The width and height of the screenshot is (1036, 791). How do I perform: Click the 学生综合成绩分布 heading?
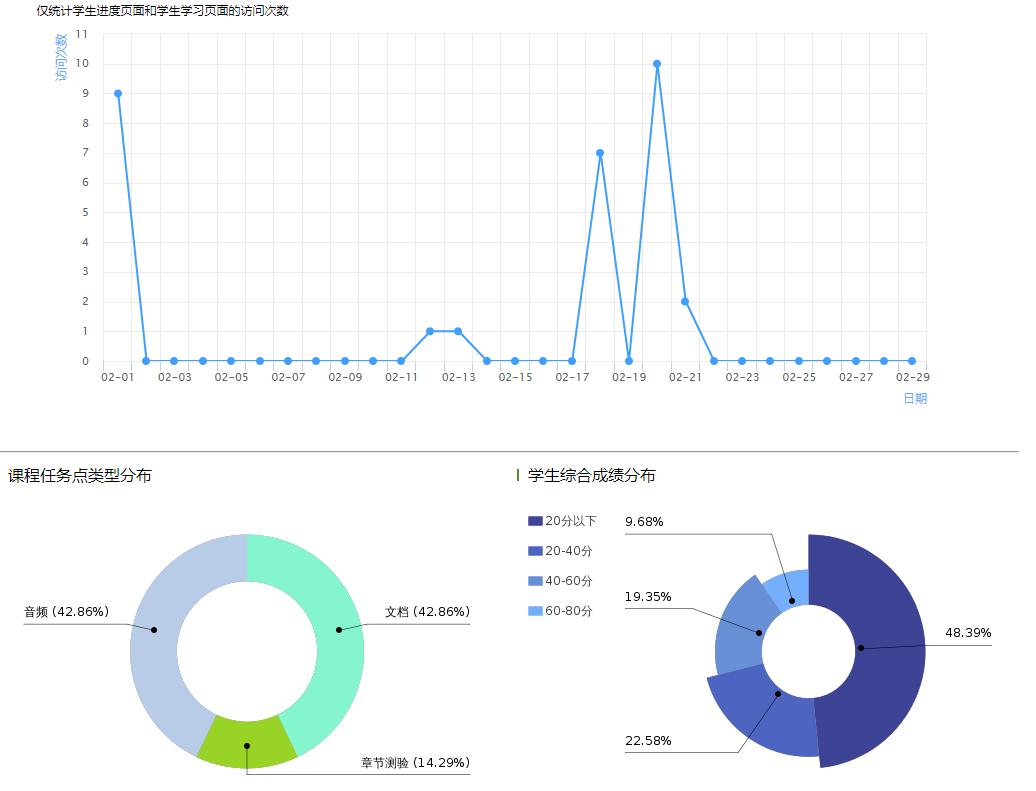coord(591,476)
